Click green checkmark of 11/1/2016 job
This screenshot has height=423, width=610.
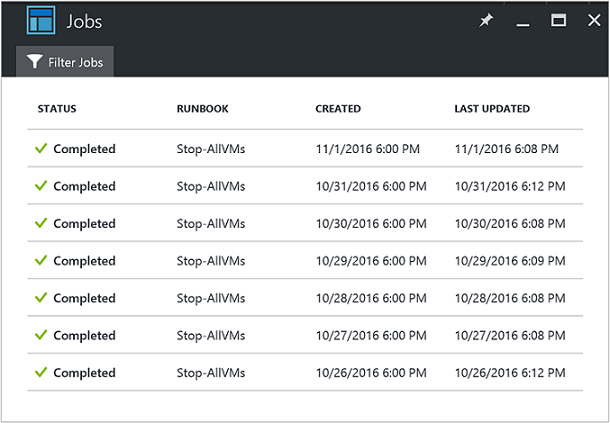coord(41,149)
